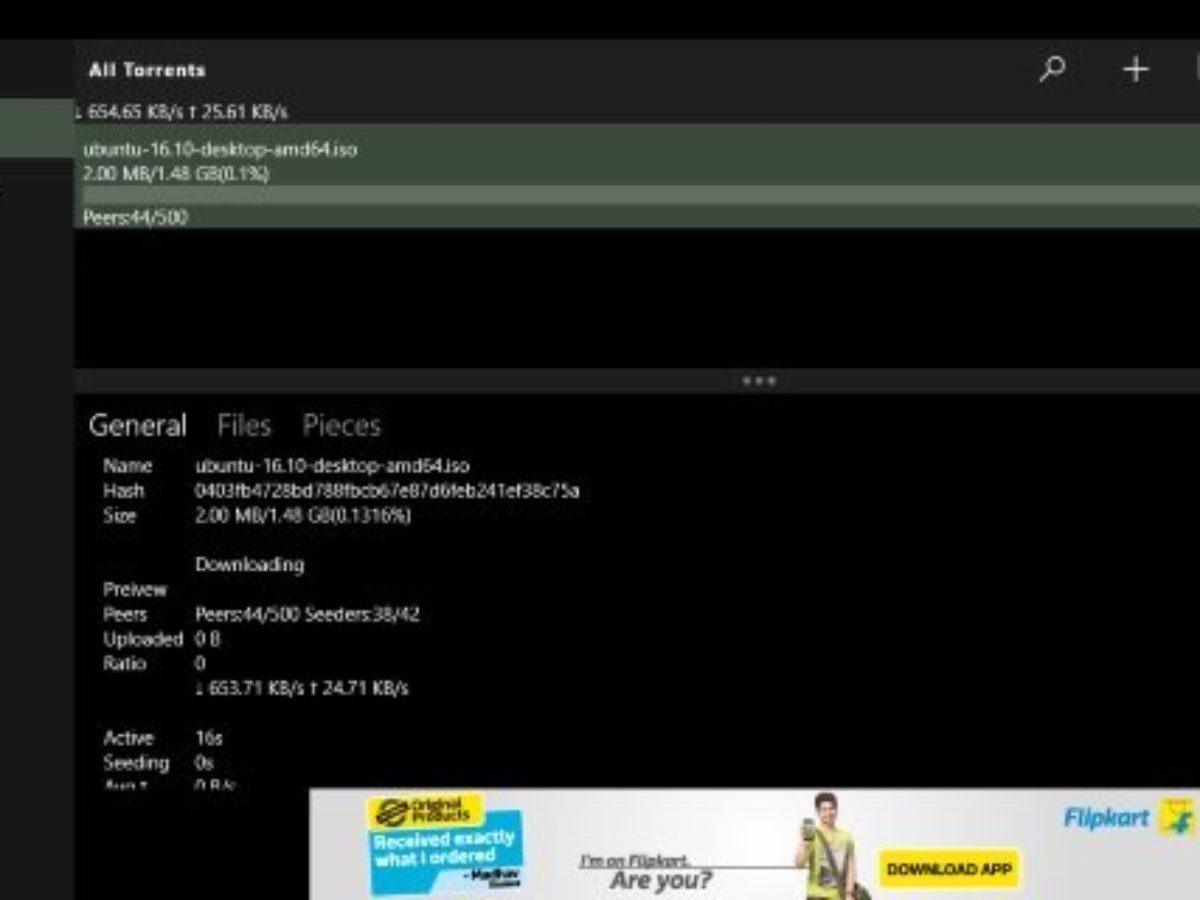
Task: Click the Preivew label
Action: click(x=135, y=590)
